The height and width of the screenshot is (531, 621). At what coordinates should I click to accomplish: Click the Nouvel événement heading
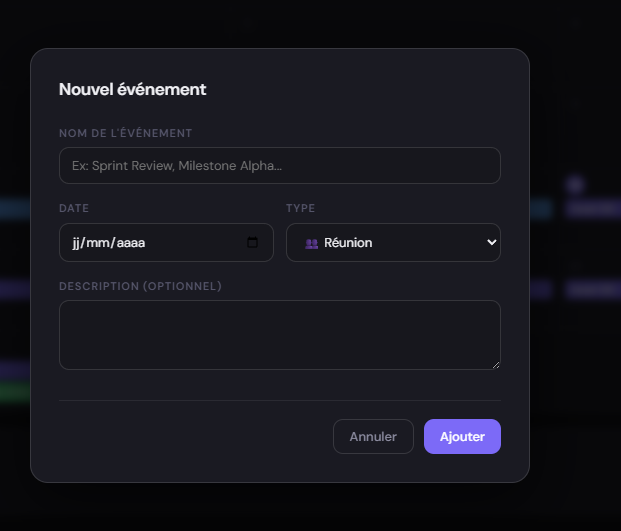pos(132,89)
